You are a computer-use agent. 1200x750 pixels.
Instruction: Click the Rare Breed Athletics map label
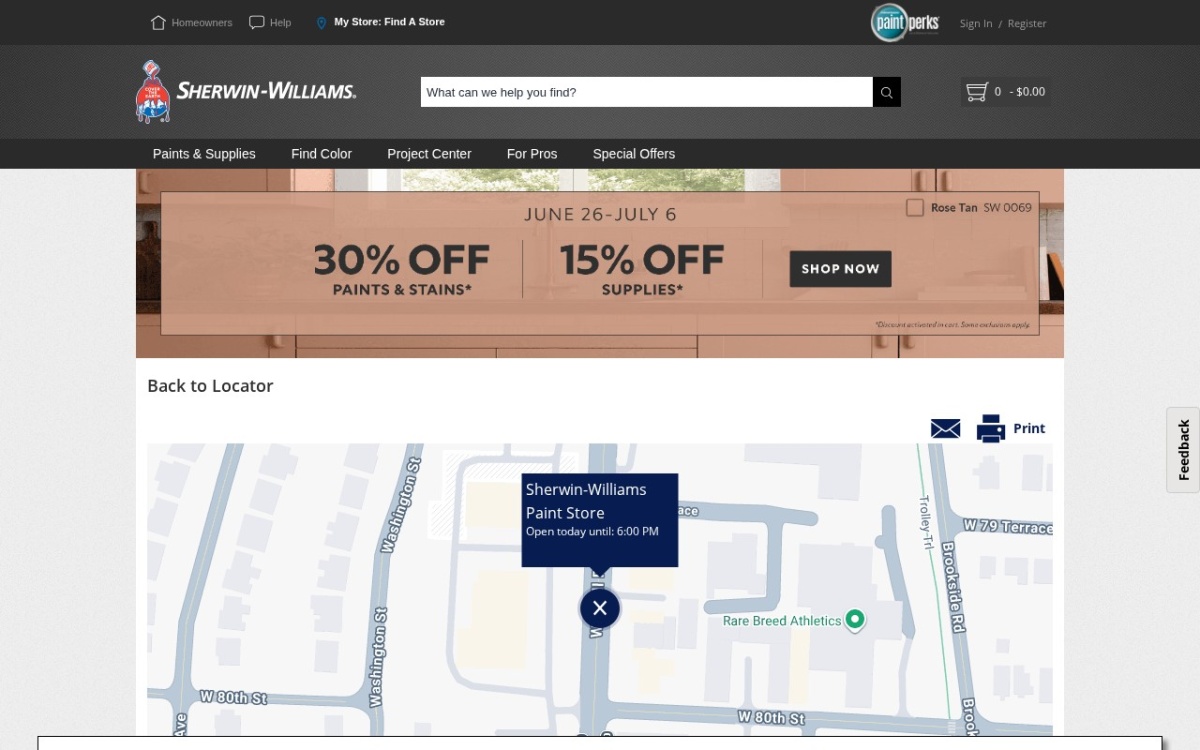click(x=782, y=621)
